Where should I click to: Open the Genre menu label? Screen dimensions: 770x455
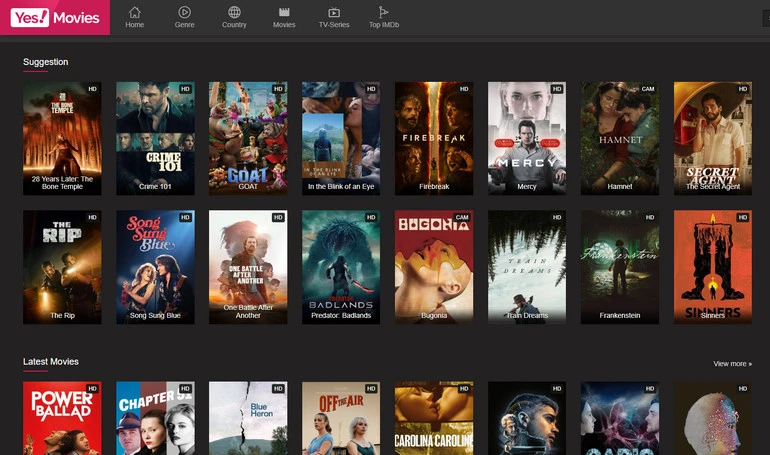point(185,25)
